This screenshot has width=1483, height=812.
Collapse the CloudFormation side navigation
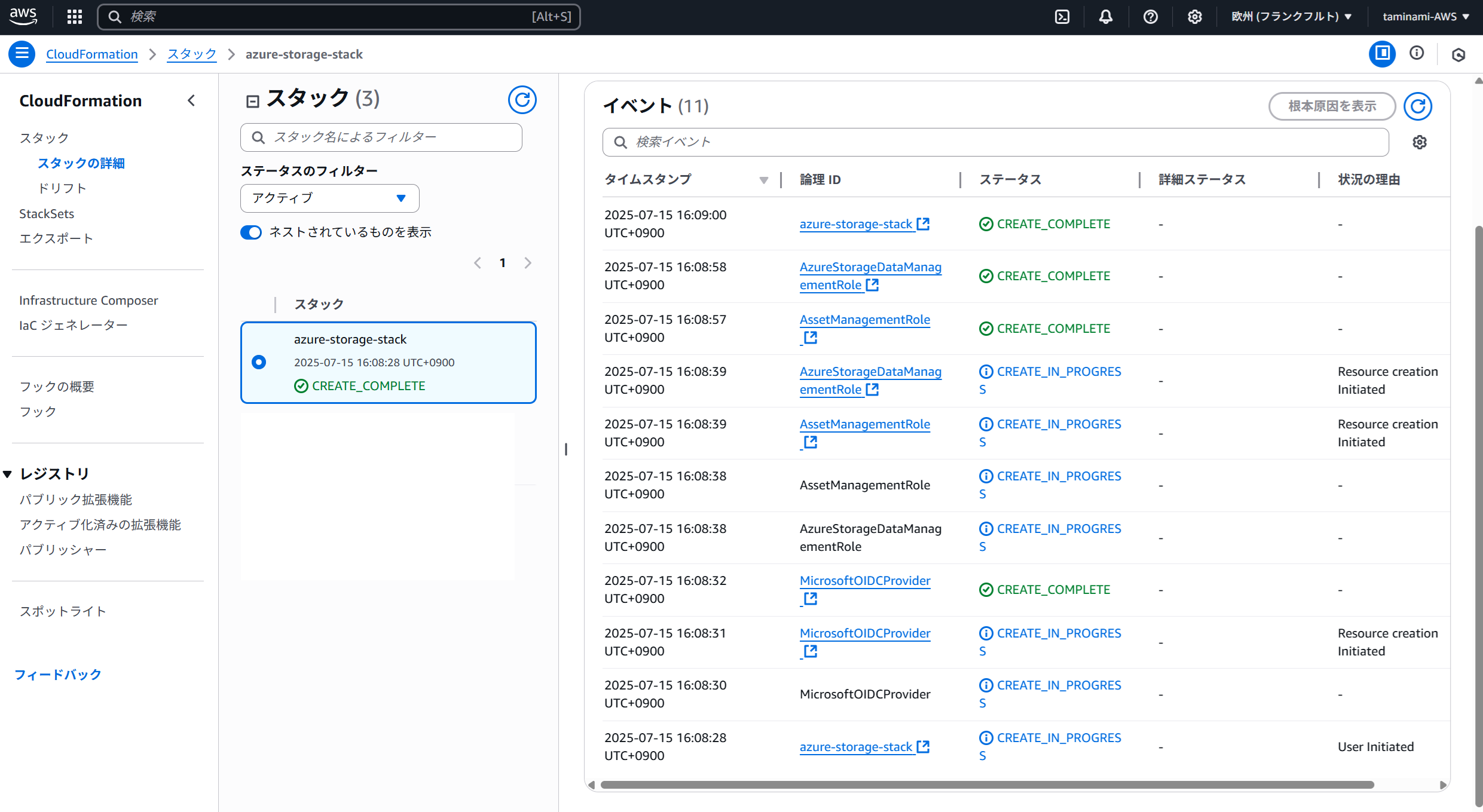tap(191, 100)
